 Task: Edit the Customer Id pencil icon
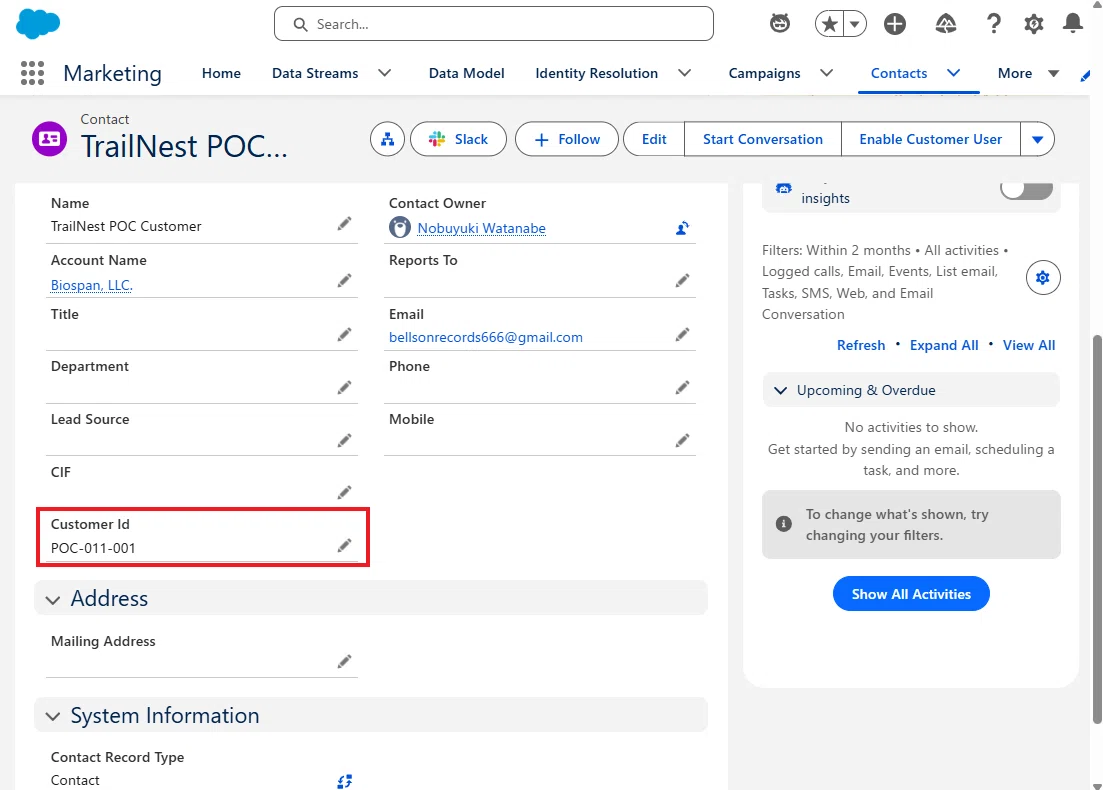344,546
